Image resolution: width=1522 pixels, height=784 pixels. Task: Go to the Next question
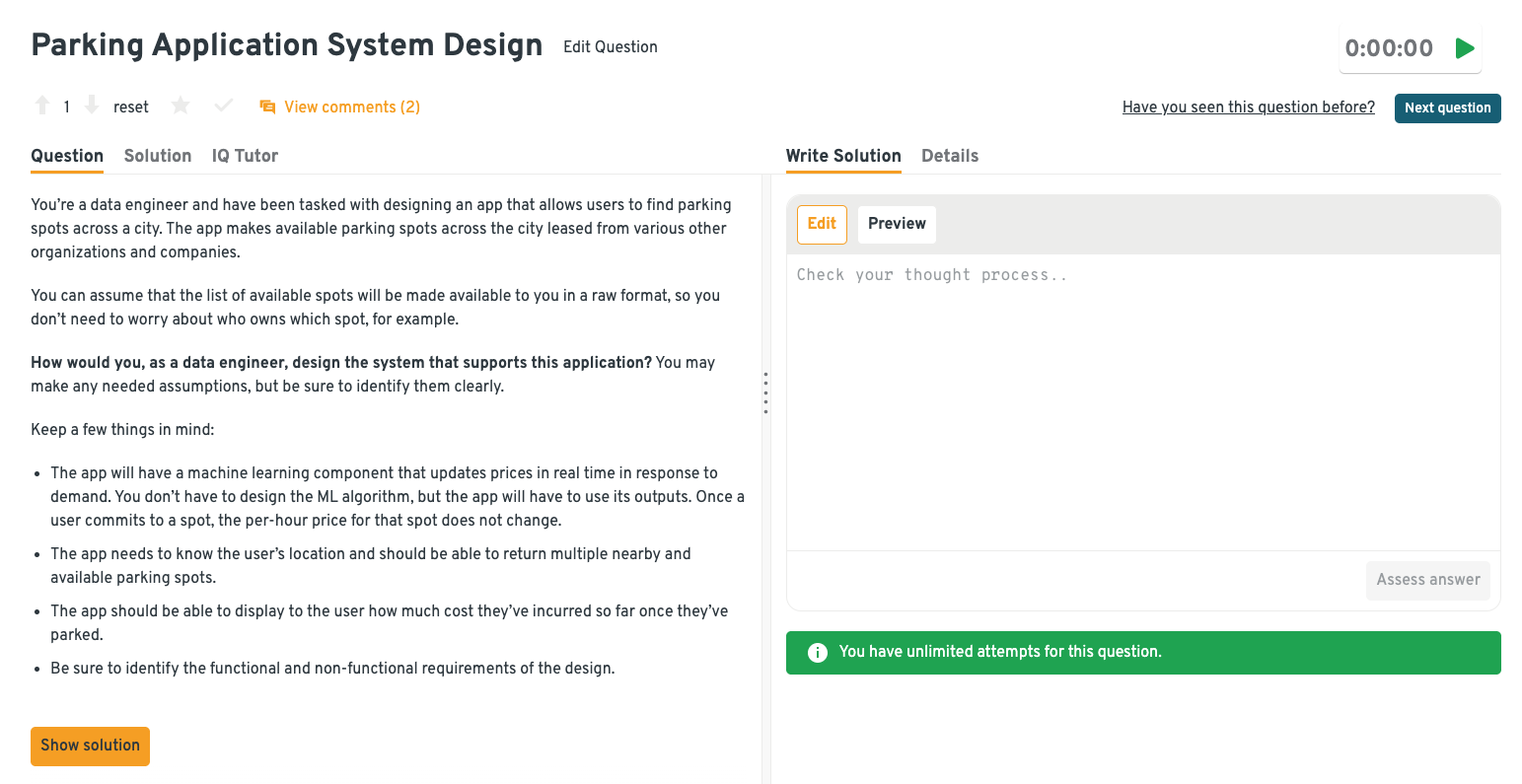[x=1447, y=108]
